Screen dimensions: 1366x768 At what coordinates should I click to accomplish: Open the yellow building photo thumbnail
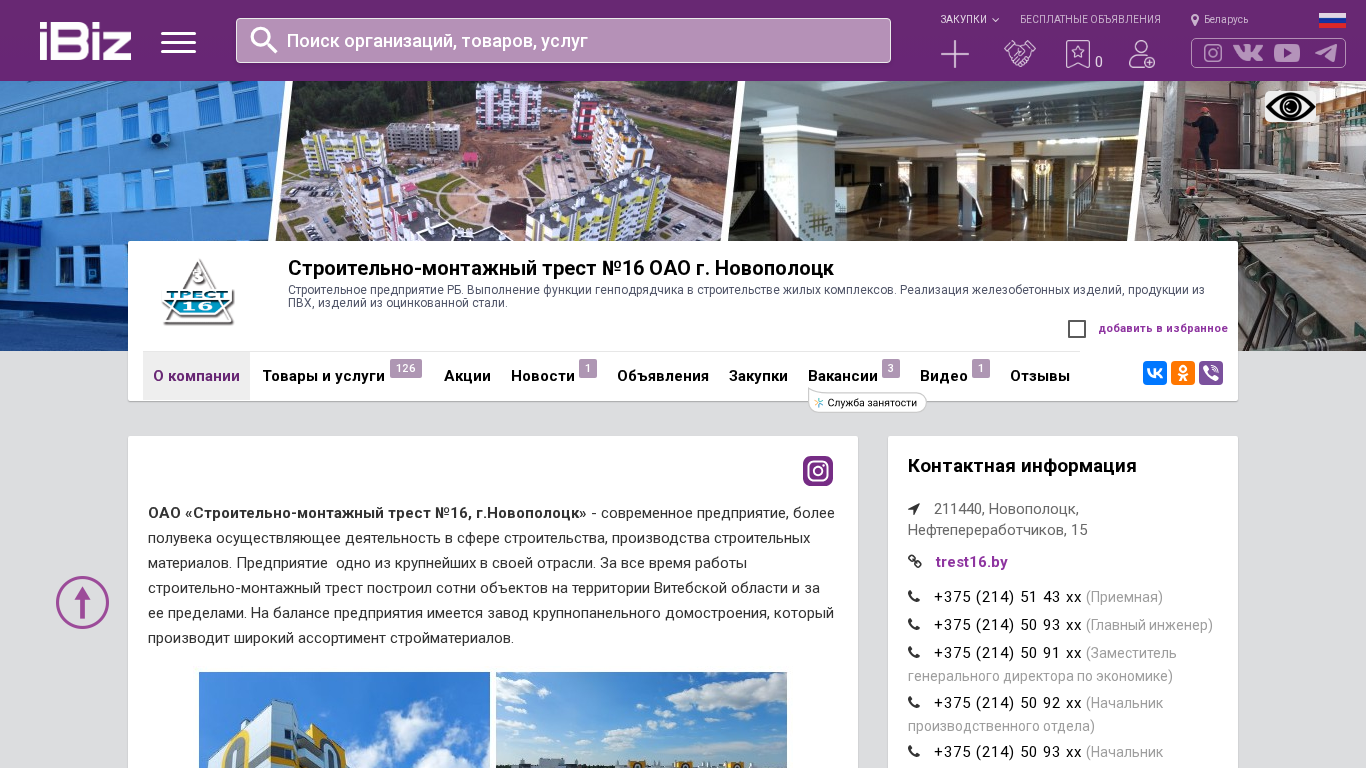coord(344,720)
